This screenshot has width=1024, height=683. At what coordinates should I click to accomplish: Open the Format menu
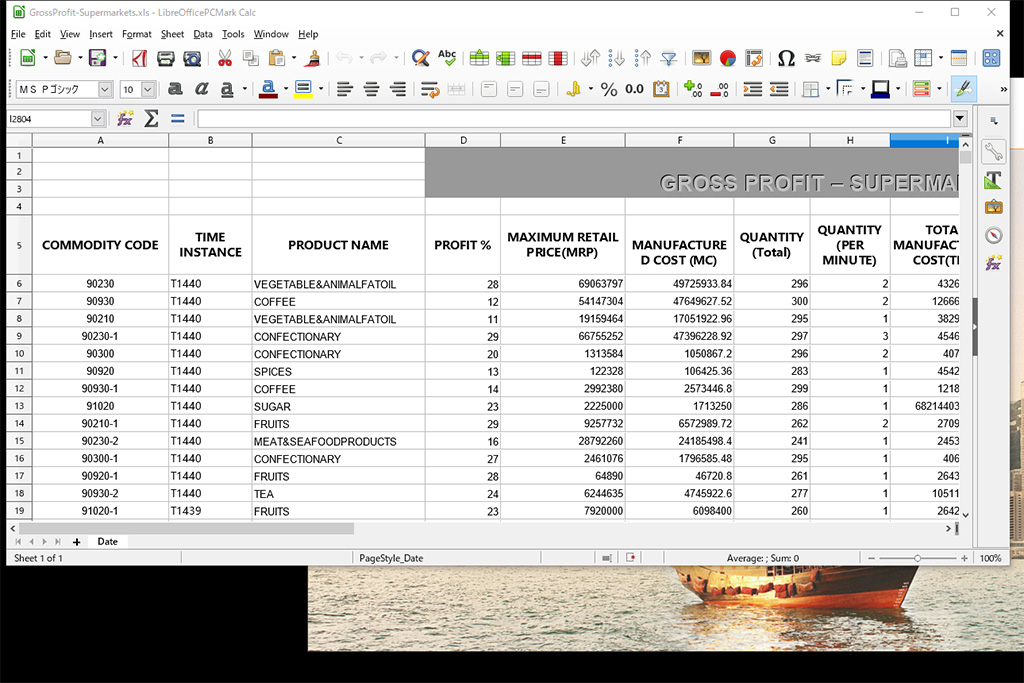(136, 34)
